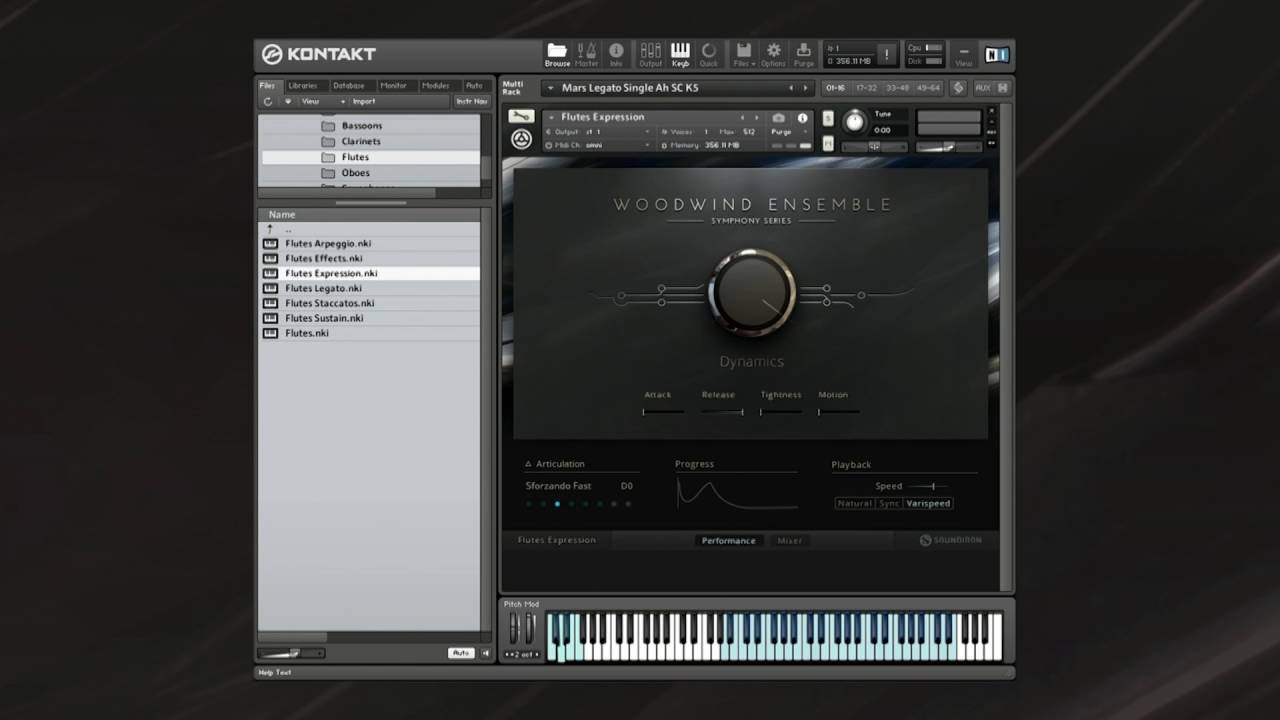Toggle the browser speaker preview icon
The height and width of the screenshot is (720, 1280).
tap(486, 653)
